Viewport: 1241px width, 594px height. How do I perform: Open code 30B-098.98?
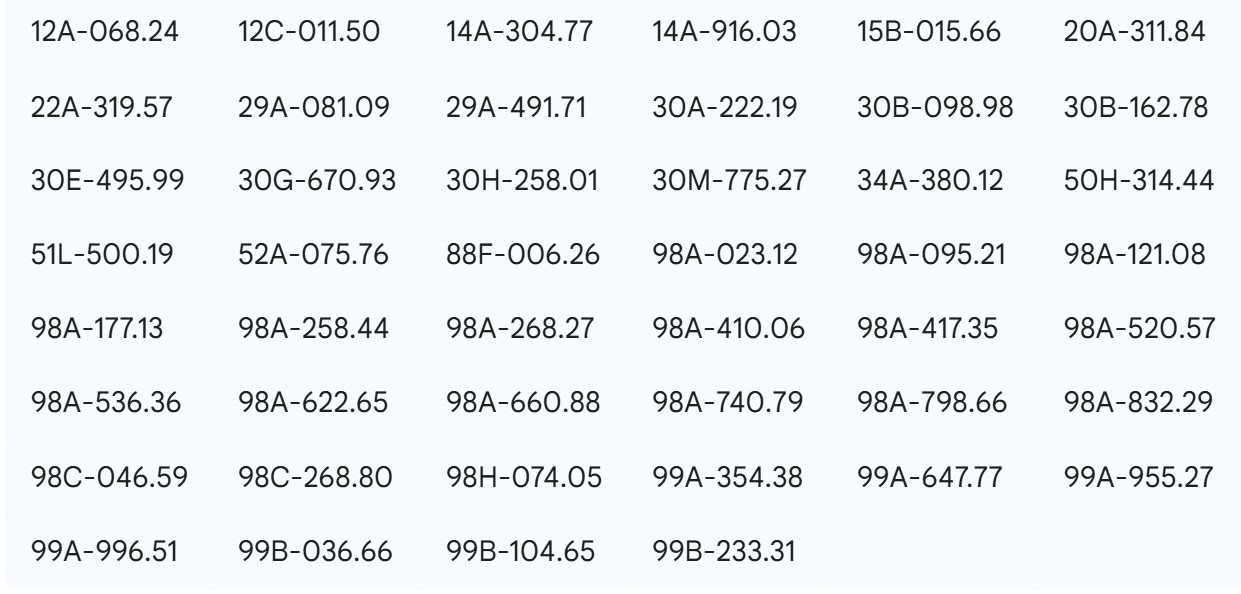(934, 107)
